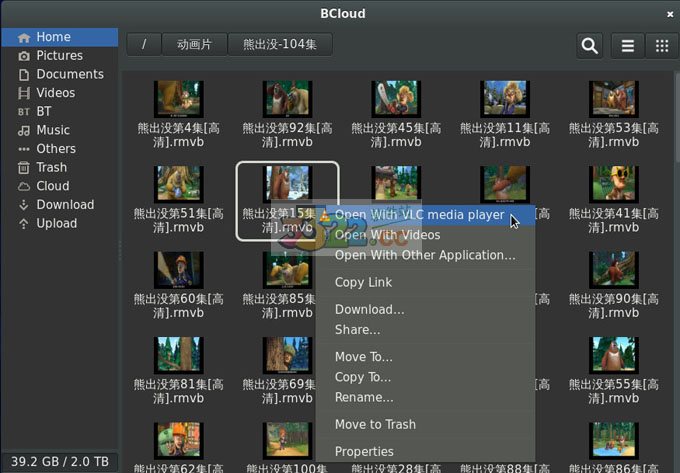Select video thumbnail 熊出没第92集
Screen dimensions: 680x473
coord(288,99)
